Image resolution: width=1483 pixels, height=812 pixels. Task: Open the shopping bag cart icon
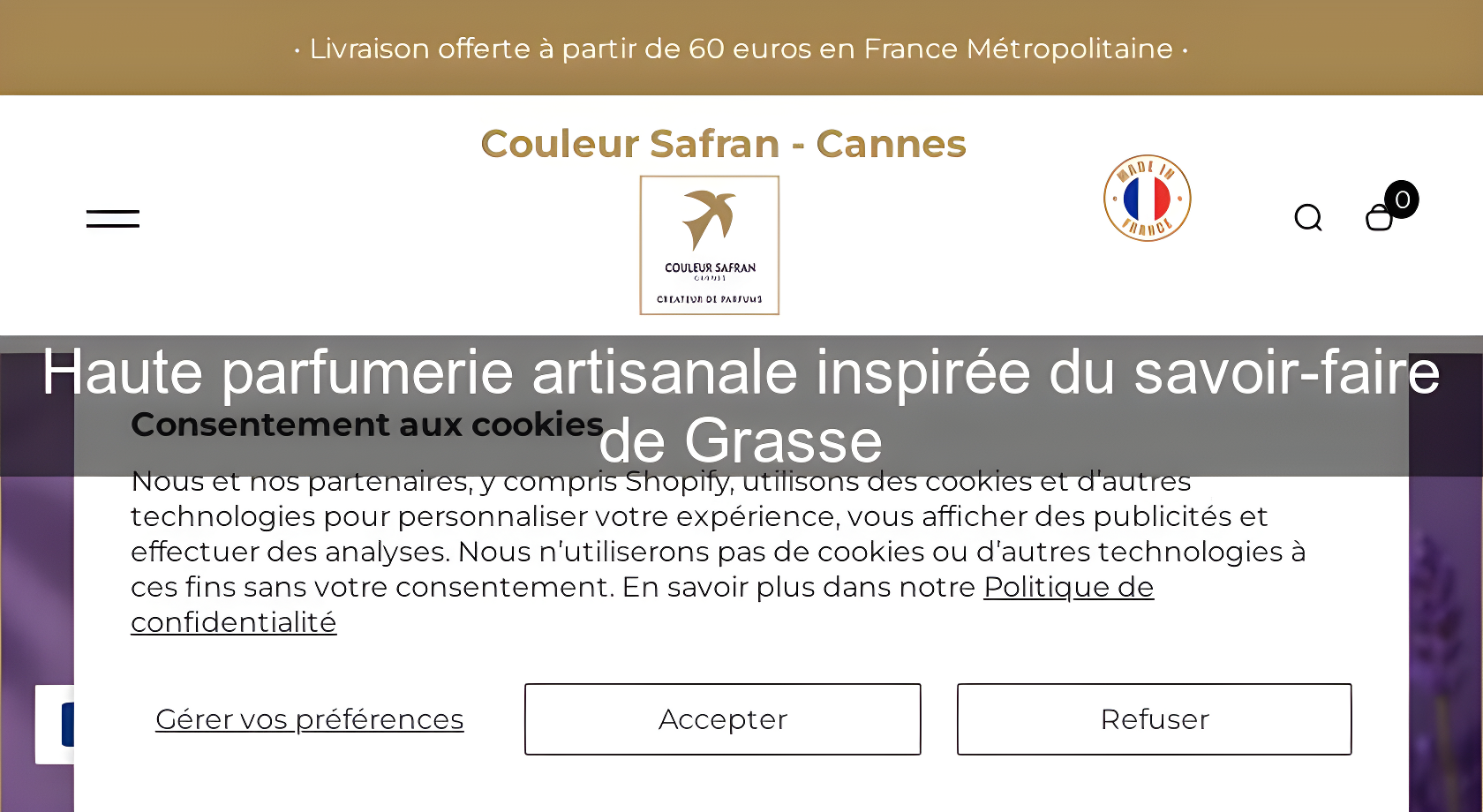pyautogui.click(x=1378, y=219)
